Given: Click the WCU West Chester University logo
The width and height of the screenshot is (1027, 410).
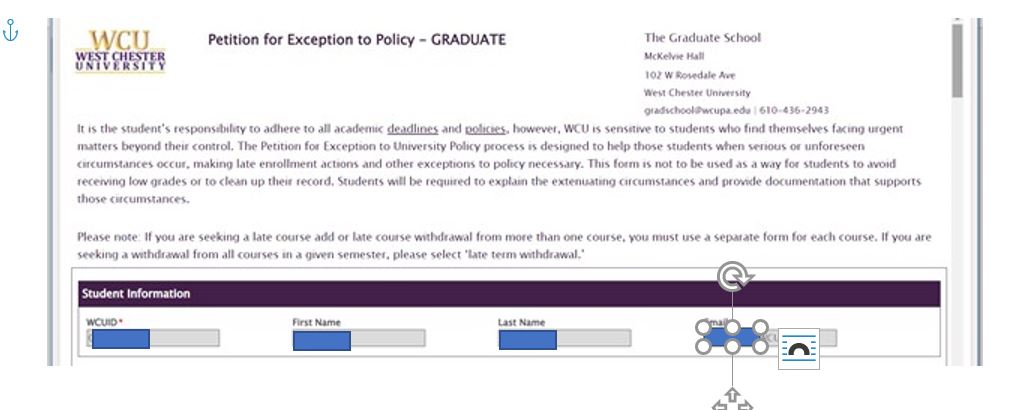Looking at the screenshot, I should pyautogui.click(x=121, y=51).
